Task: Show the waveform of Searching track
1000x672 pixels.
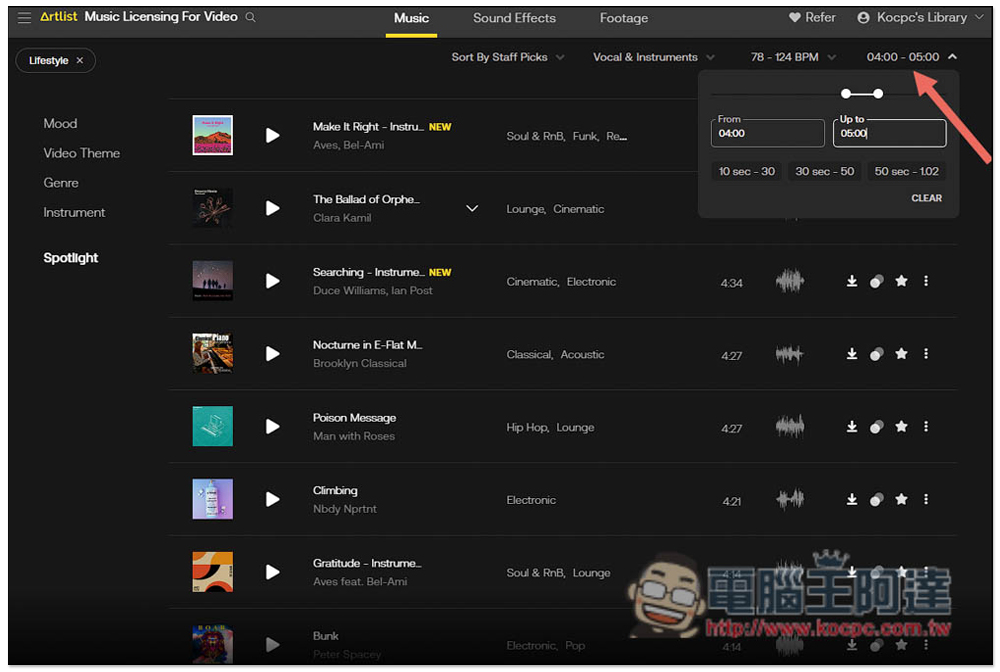Action: pyautogui.click(x=790, y=281)
